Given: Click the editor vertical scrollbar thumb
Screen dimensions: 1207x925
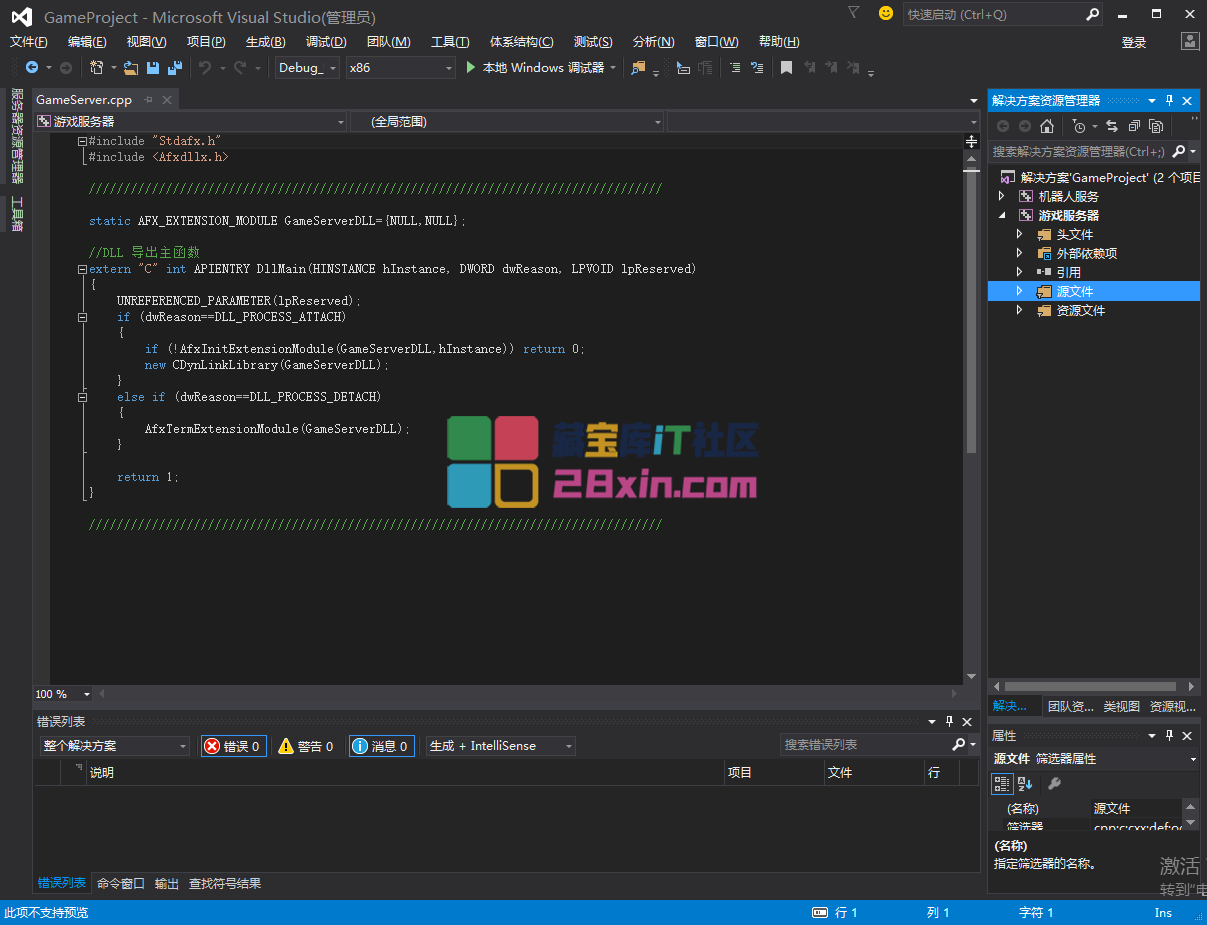Looking at the screenshot, I should 970,310.
